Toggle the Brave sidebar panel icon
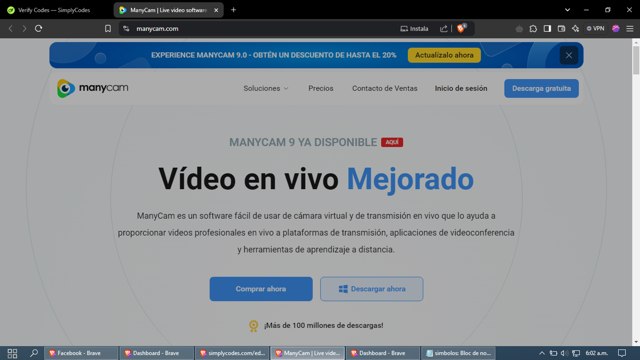Image resolution: width=640 pixels, height=360 pixels. 547,29
